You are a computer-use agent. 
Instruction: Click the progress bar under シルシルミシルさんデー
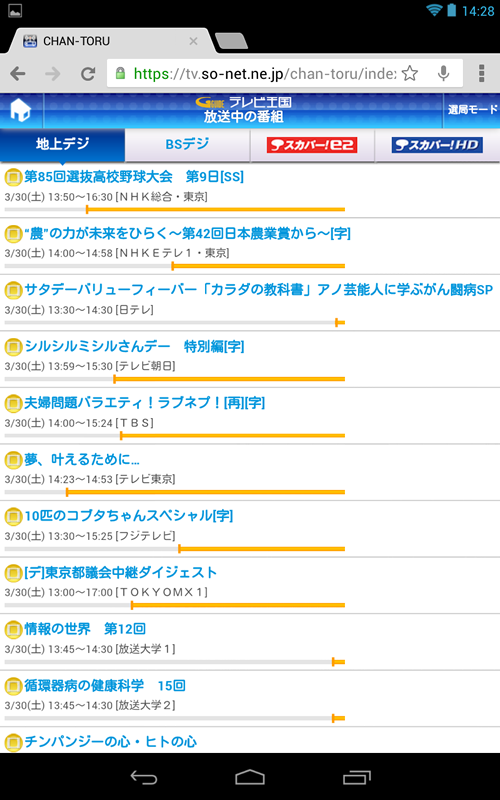(x=174, y=379)
